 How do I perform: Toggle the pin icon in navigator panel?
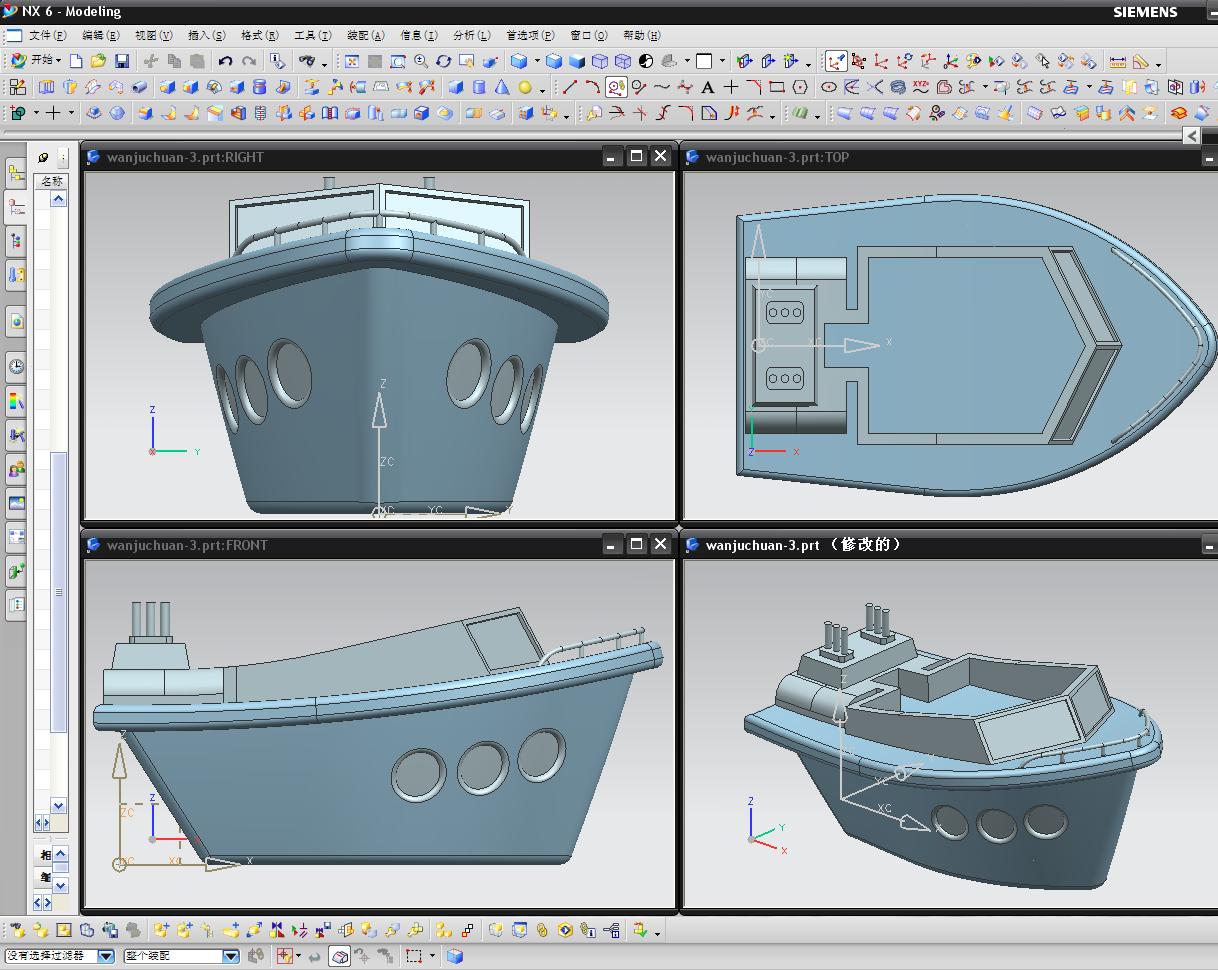point(43,157)
